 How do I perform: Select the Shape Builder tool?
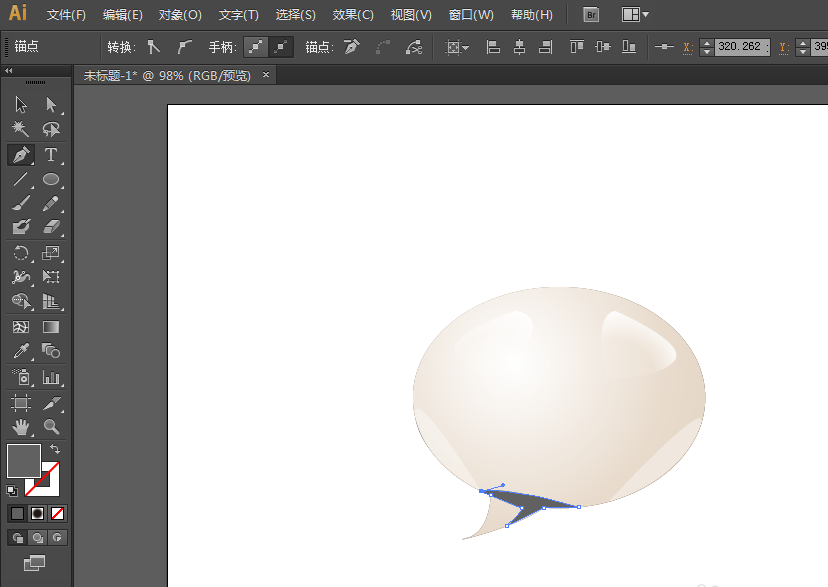click(21, 301)
